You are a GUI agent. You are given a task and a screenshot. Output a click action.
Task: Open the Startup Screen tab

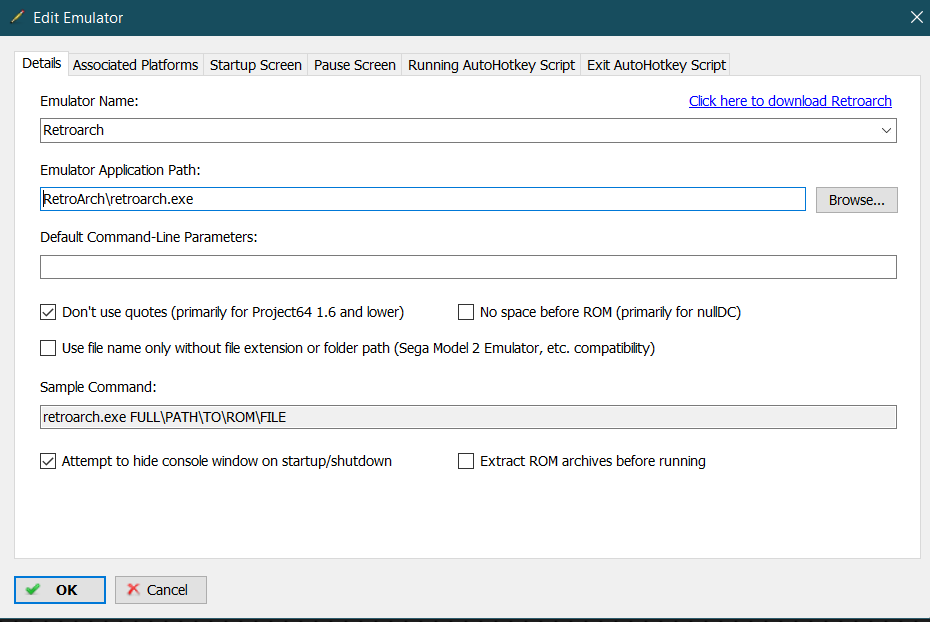[x=256, y=65]
